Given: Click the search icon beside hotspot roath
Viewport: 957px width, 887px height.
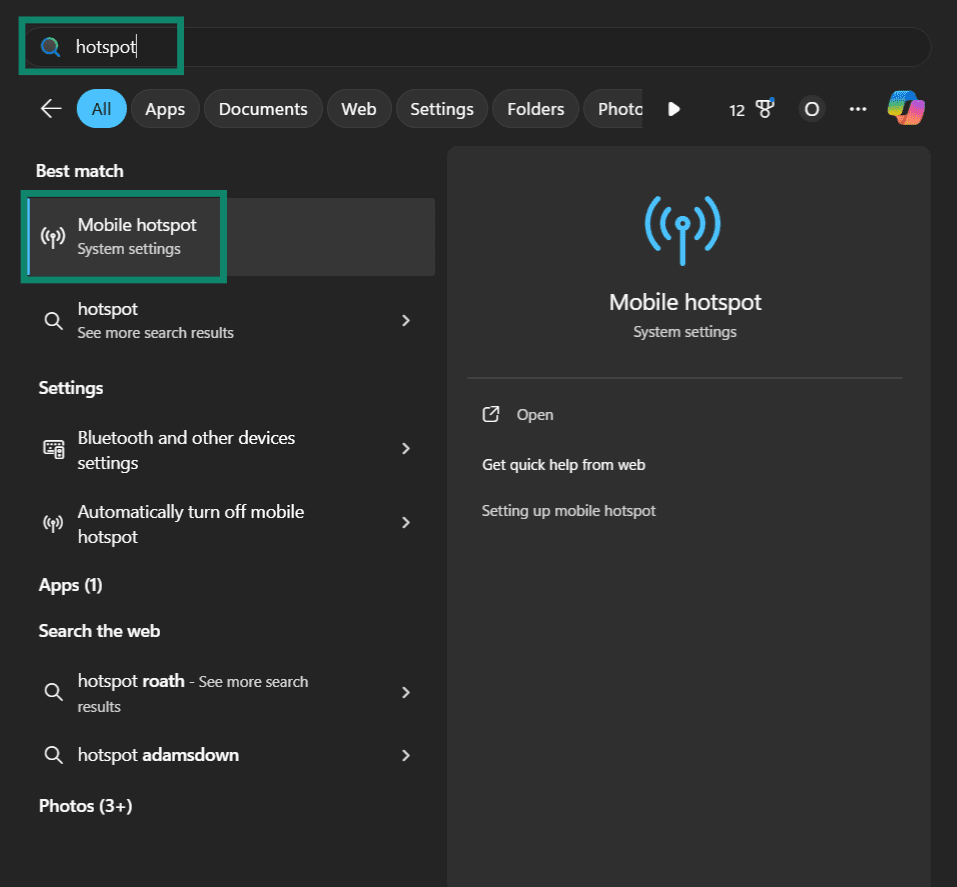Looking at the screenshot, I should tap(53, 692).
